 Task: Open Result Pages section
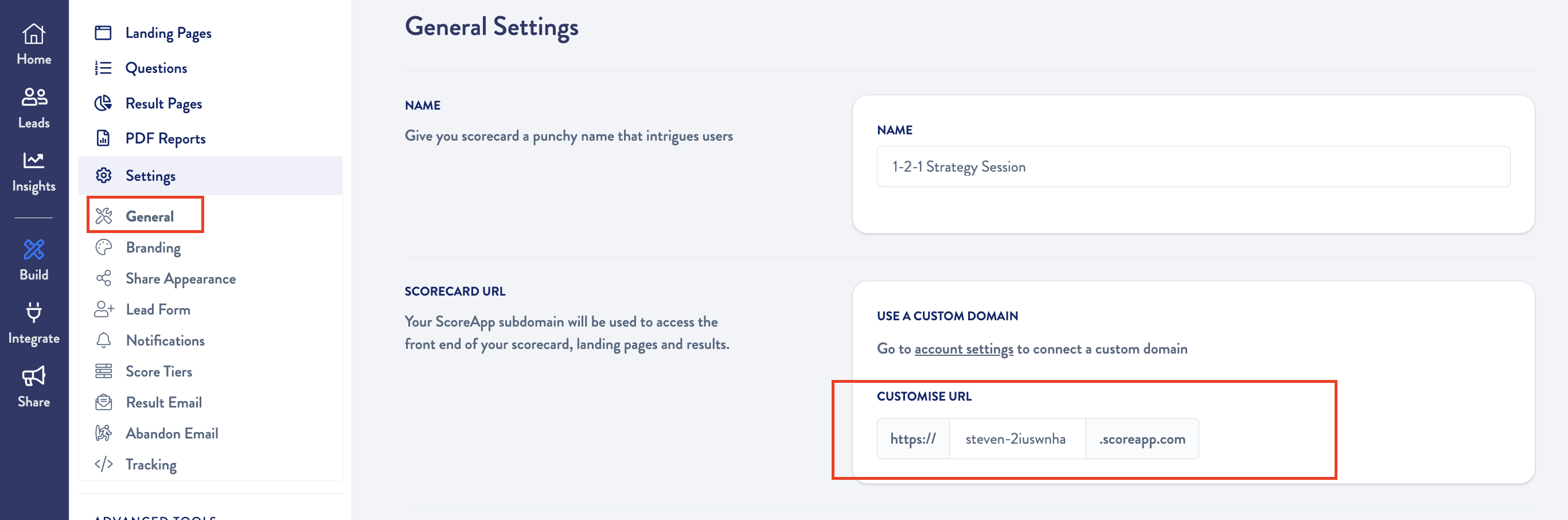(163, 103)
